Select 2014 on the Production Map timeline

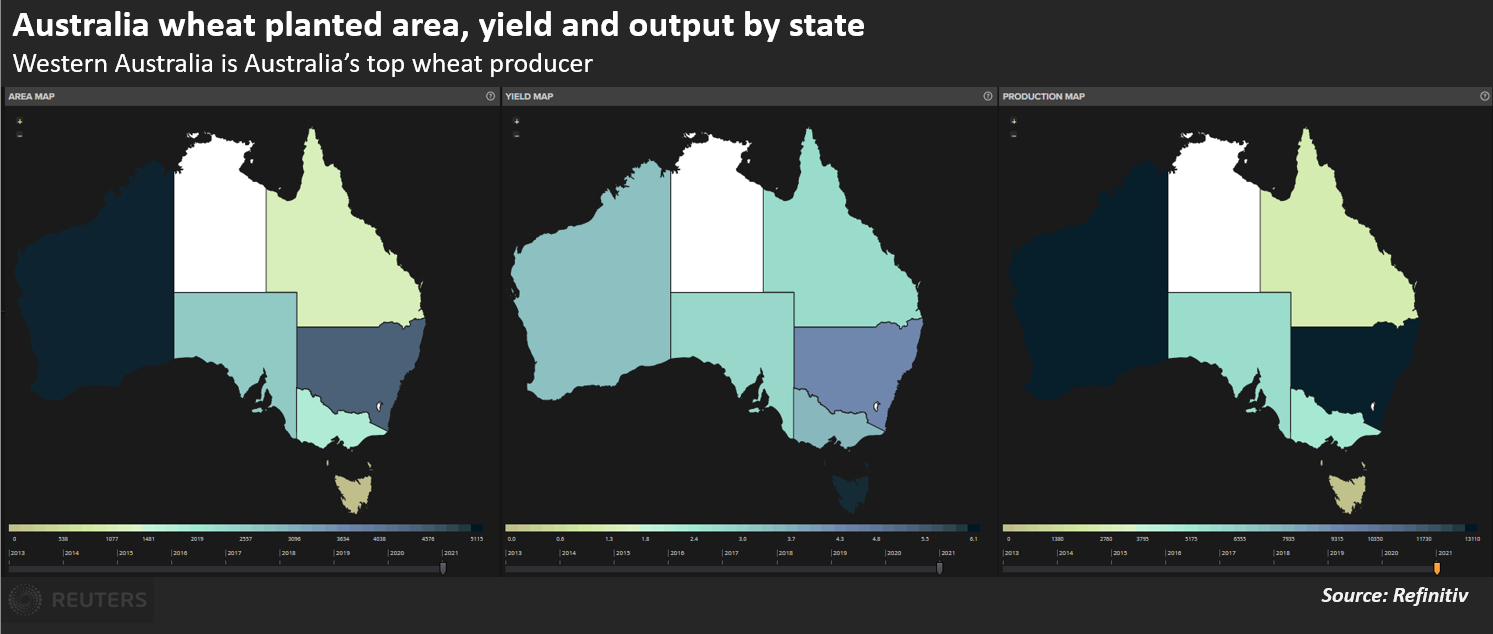point(1068,553)
